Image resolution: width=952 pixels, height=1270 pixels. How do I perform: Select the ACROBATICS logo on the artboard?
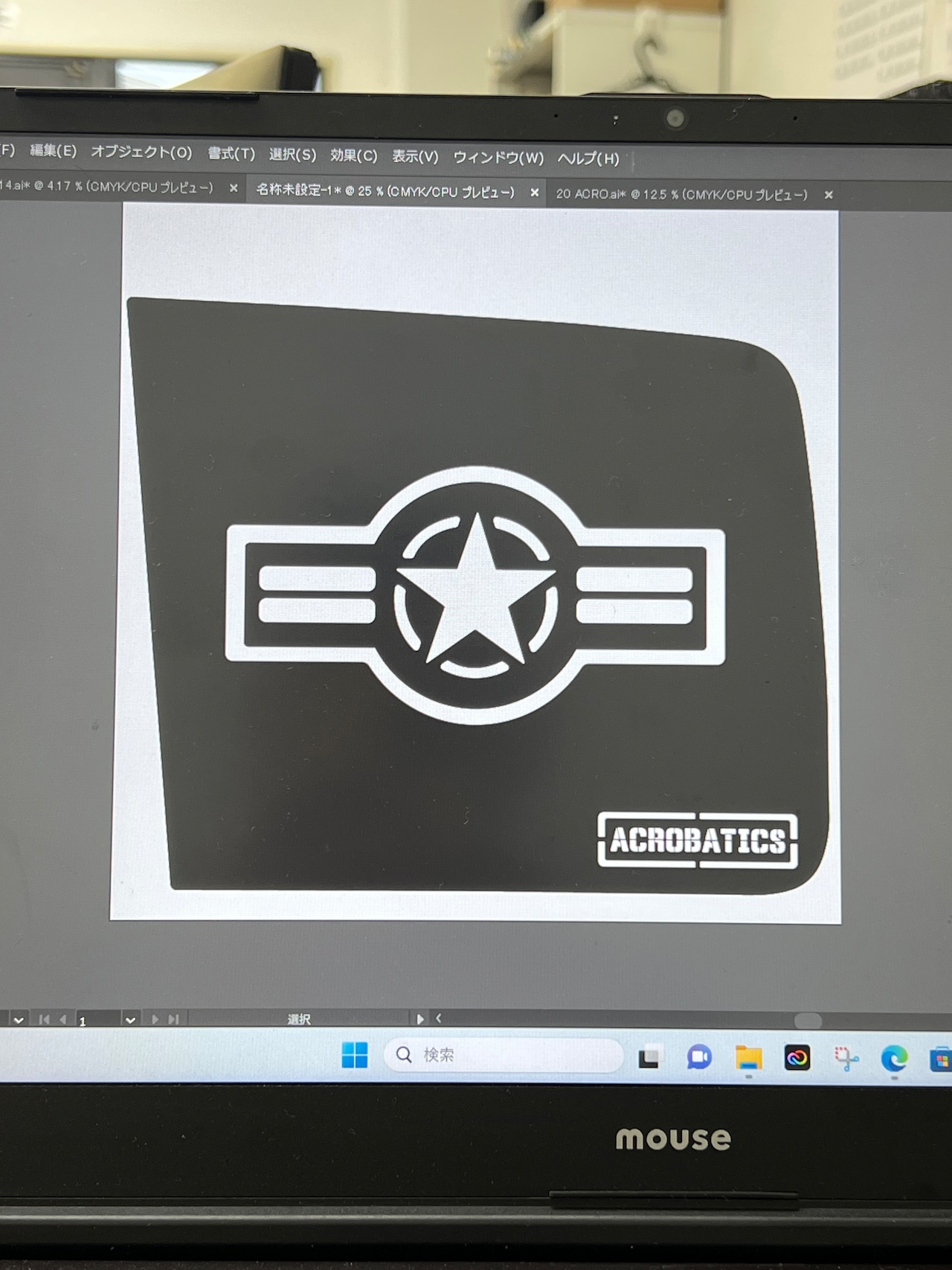pyautogui.click(x=698, y=841)
